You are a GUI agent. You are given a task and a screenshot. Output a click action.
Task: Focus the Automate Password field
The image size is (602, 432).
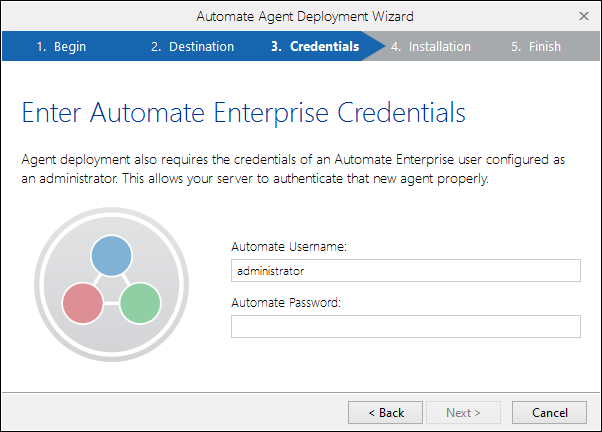tap(405, 327)
